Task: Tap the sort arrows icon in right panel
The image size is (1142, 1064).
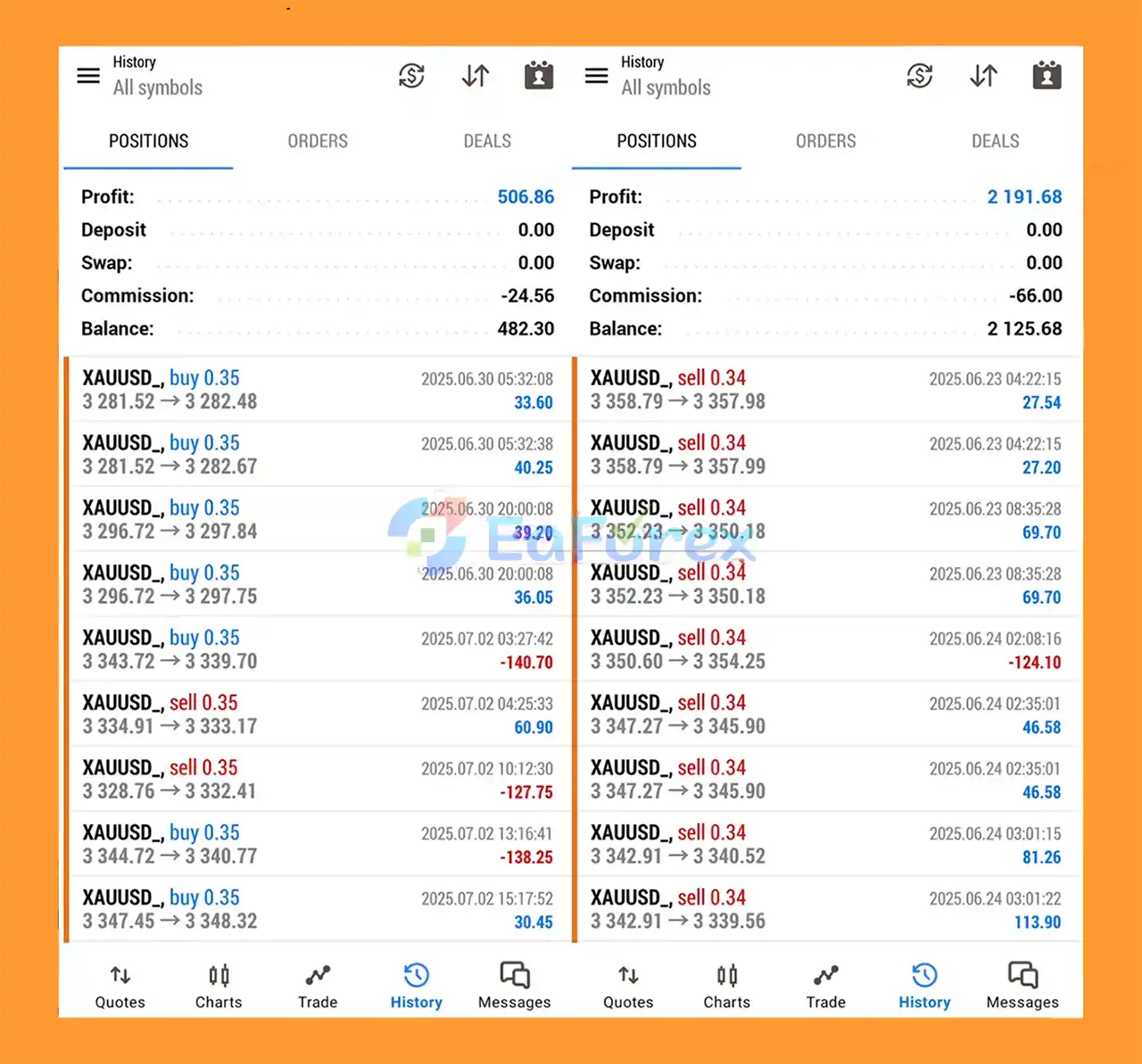Action: pos(983,76)
